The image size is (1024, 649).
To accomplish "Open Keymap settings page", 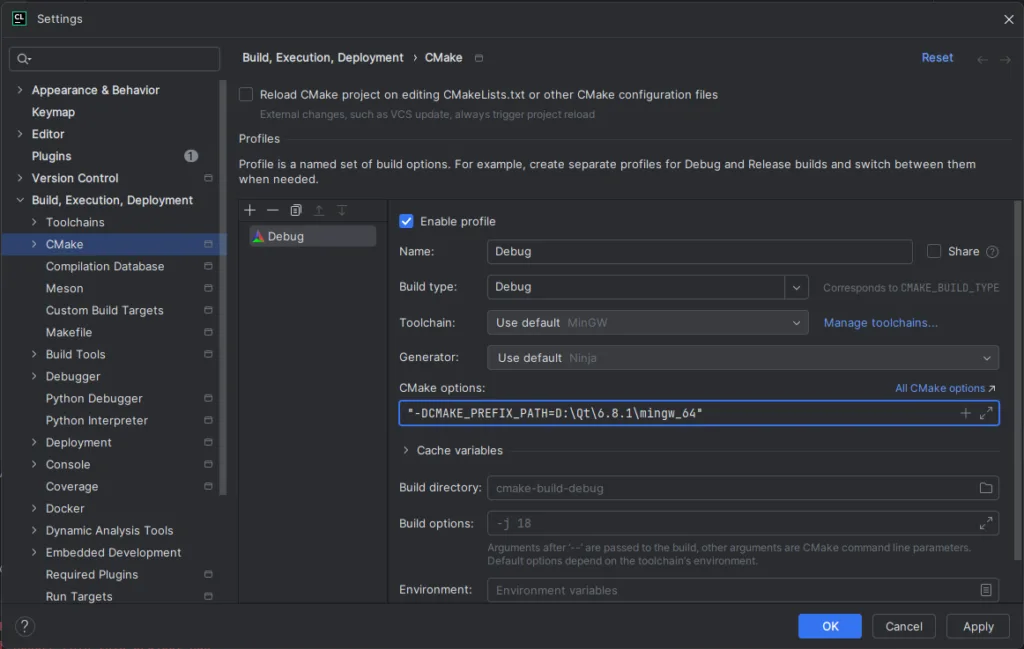I will coord(54,112).
